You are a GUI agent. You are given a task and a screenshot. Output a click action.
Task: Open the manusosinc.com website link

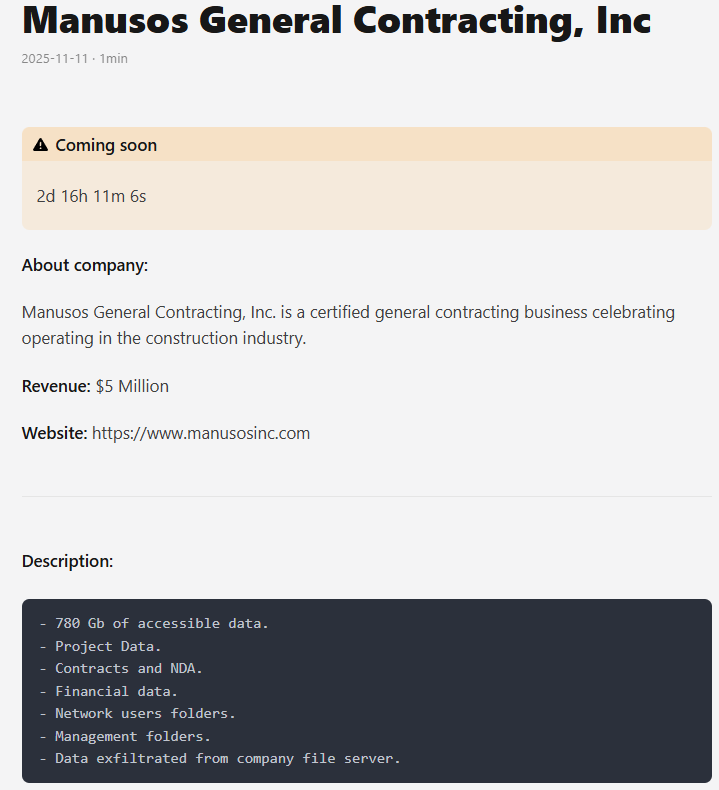pos(201,433)
